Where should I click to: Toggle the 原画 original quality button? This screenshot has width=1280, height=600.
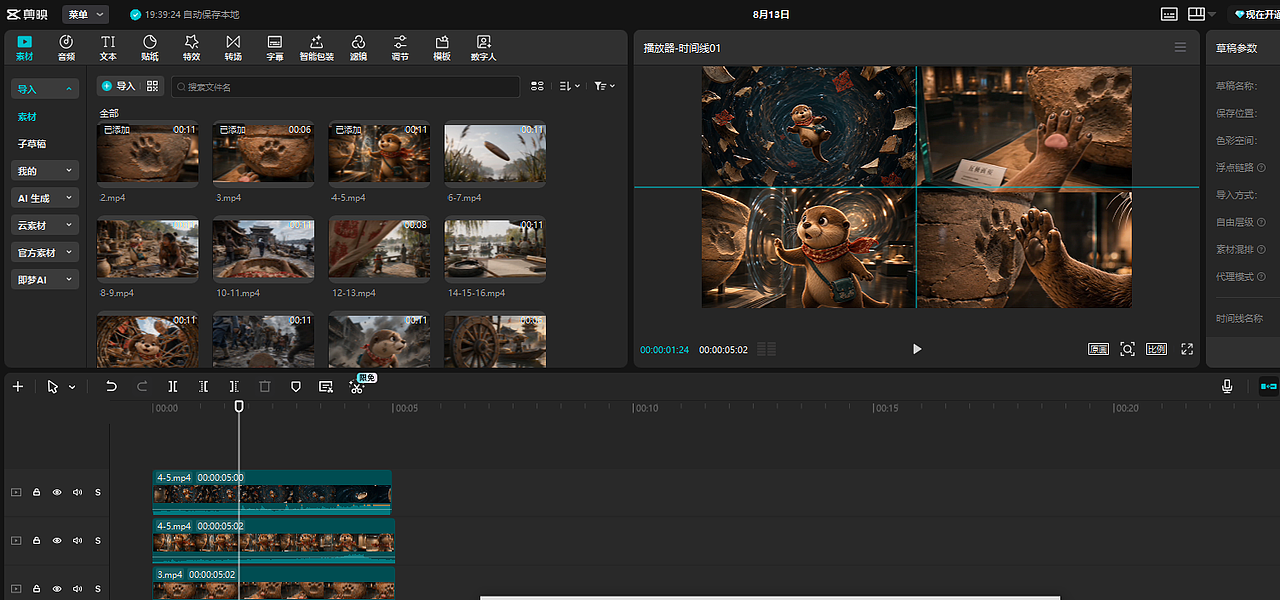tap(1099, 349)
